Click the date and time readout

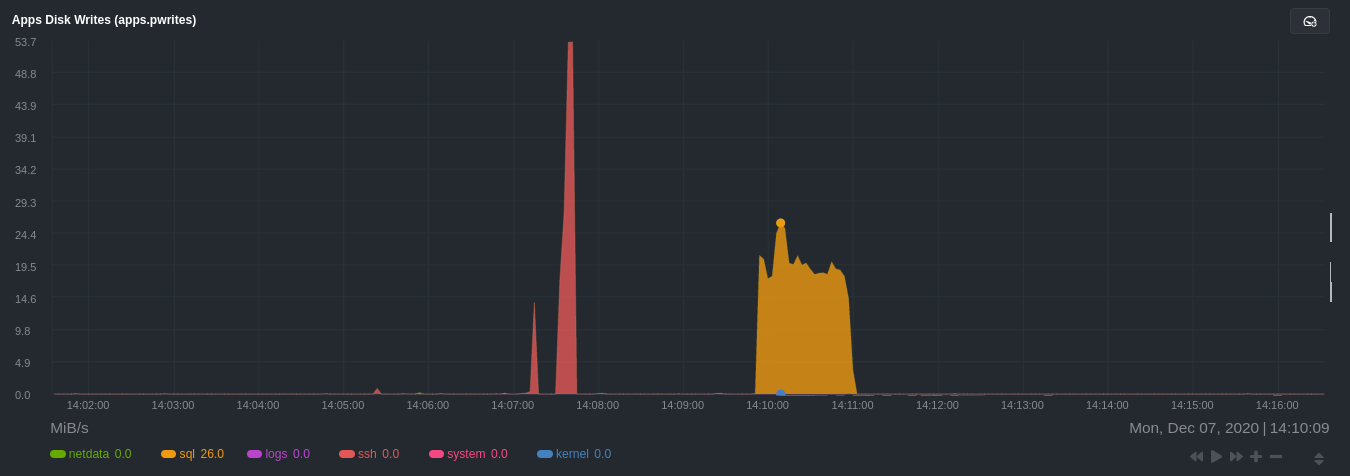(1229, 428)
